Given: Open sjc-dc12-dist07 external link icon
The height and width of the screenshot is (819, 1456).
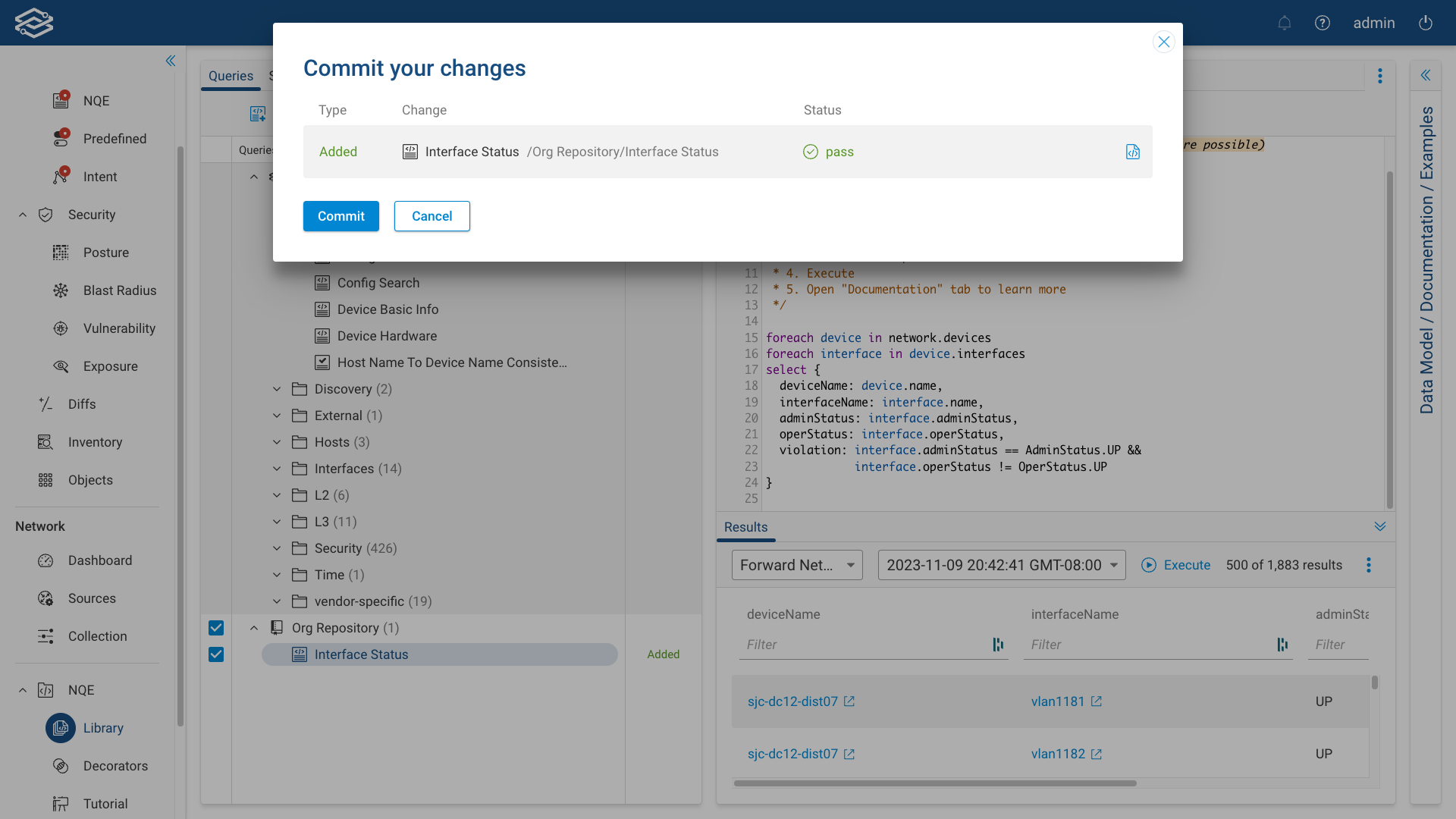Looking at the screenshot, I should [x=849, y=701].
